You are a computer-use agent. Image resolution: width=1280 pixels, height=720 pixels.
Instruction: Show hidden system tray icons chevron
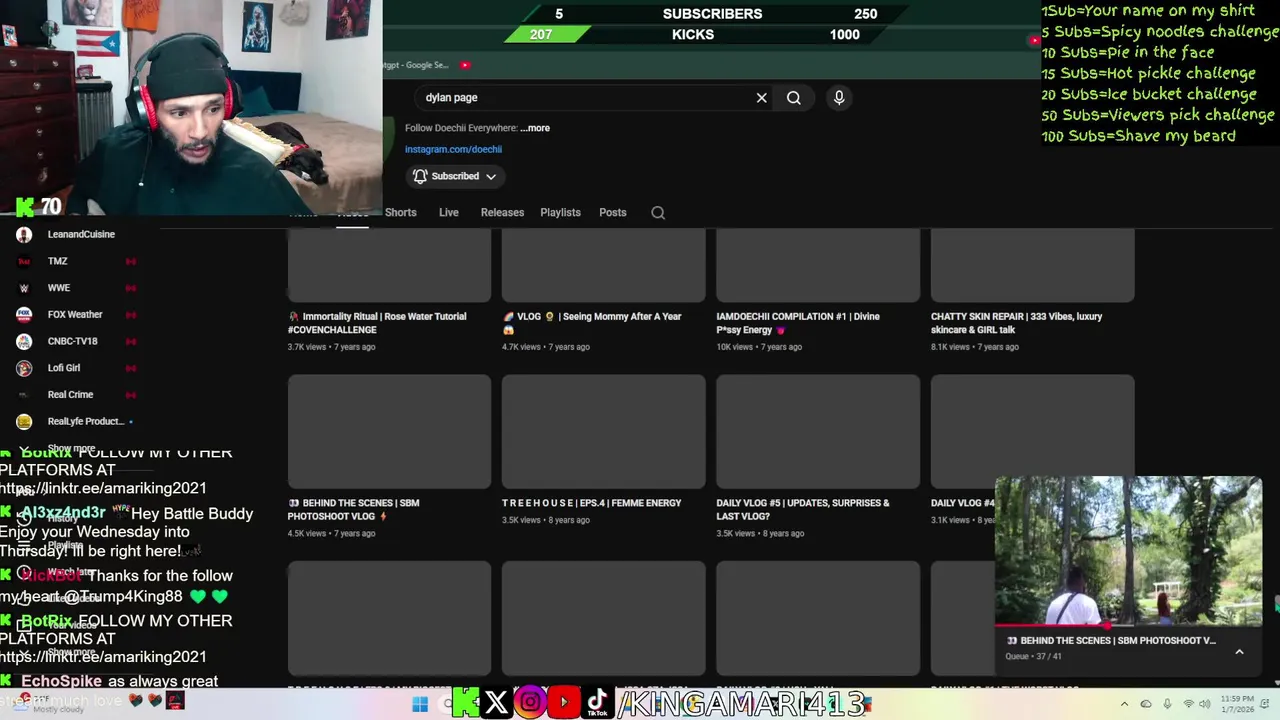coord(1124,704)
